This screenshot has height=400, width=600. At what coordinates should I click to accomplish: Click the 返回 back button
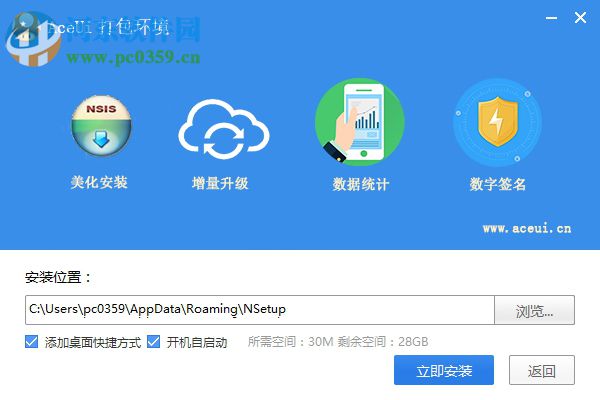[x=542, y=370]
